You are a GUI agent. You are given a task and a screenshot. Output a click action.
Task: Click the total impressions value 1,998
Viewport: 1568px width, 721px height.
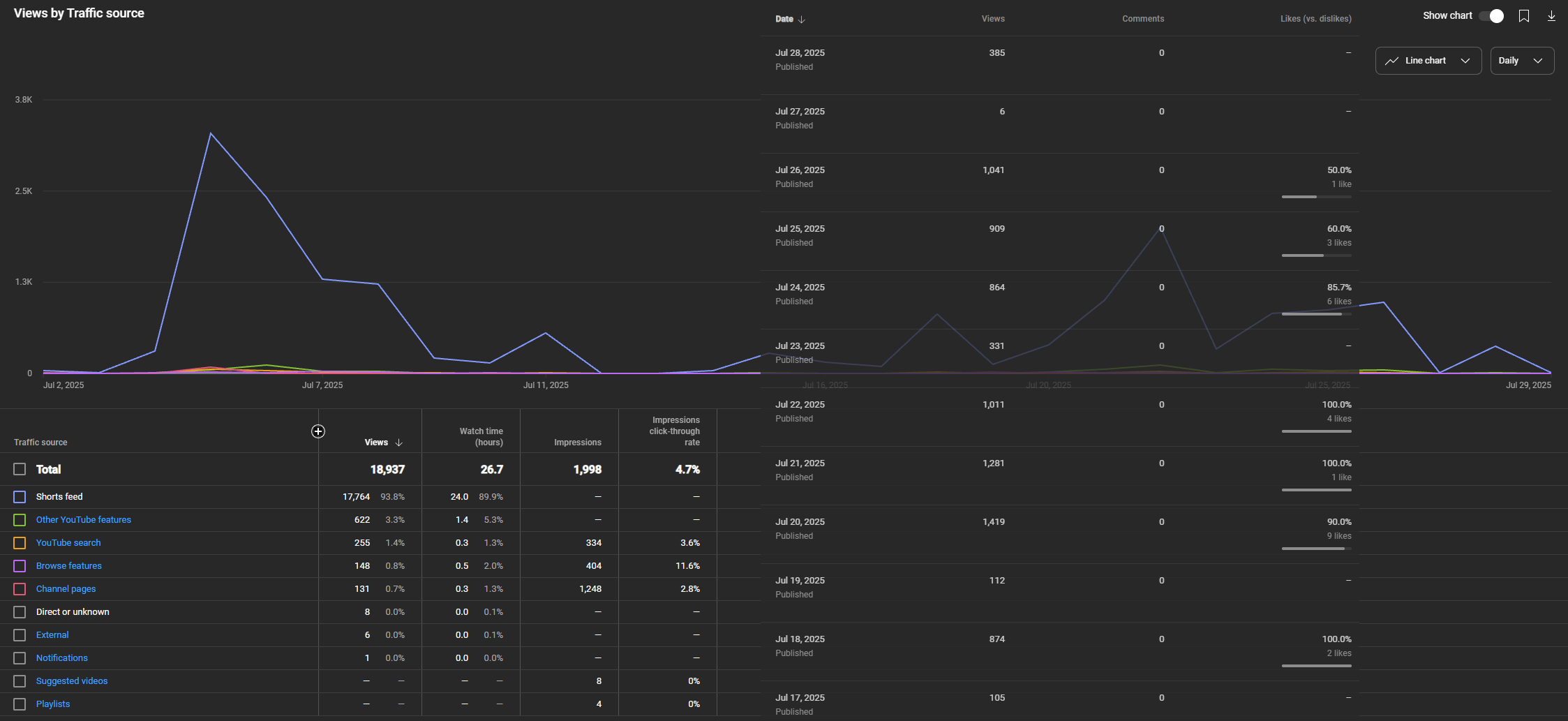(x=588, y=470)
